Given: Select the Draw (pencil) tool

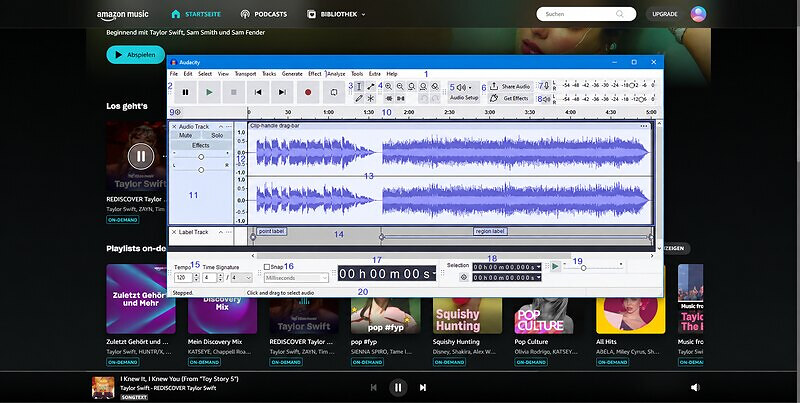Looking at the screenshot, I should 359,98.
